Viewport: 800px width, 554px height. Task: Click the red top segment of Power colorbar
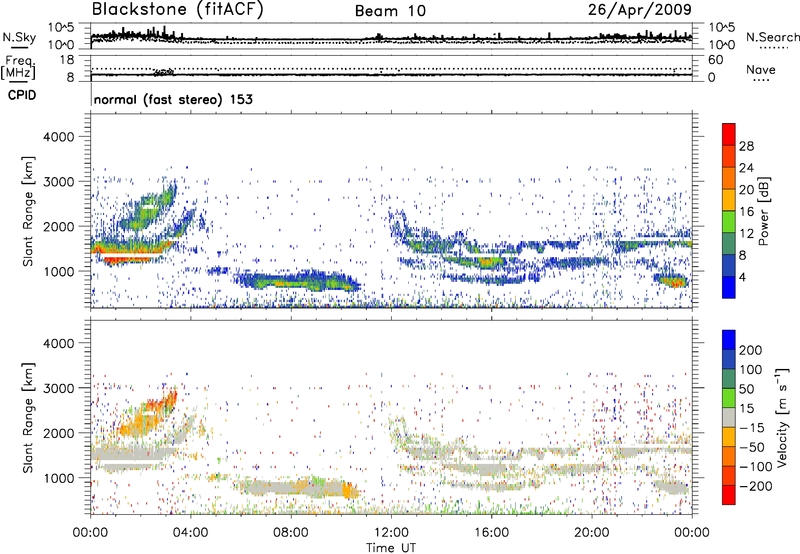coord(729,134)
